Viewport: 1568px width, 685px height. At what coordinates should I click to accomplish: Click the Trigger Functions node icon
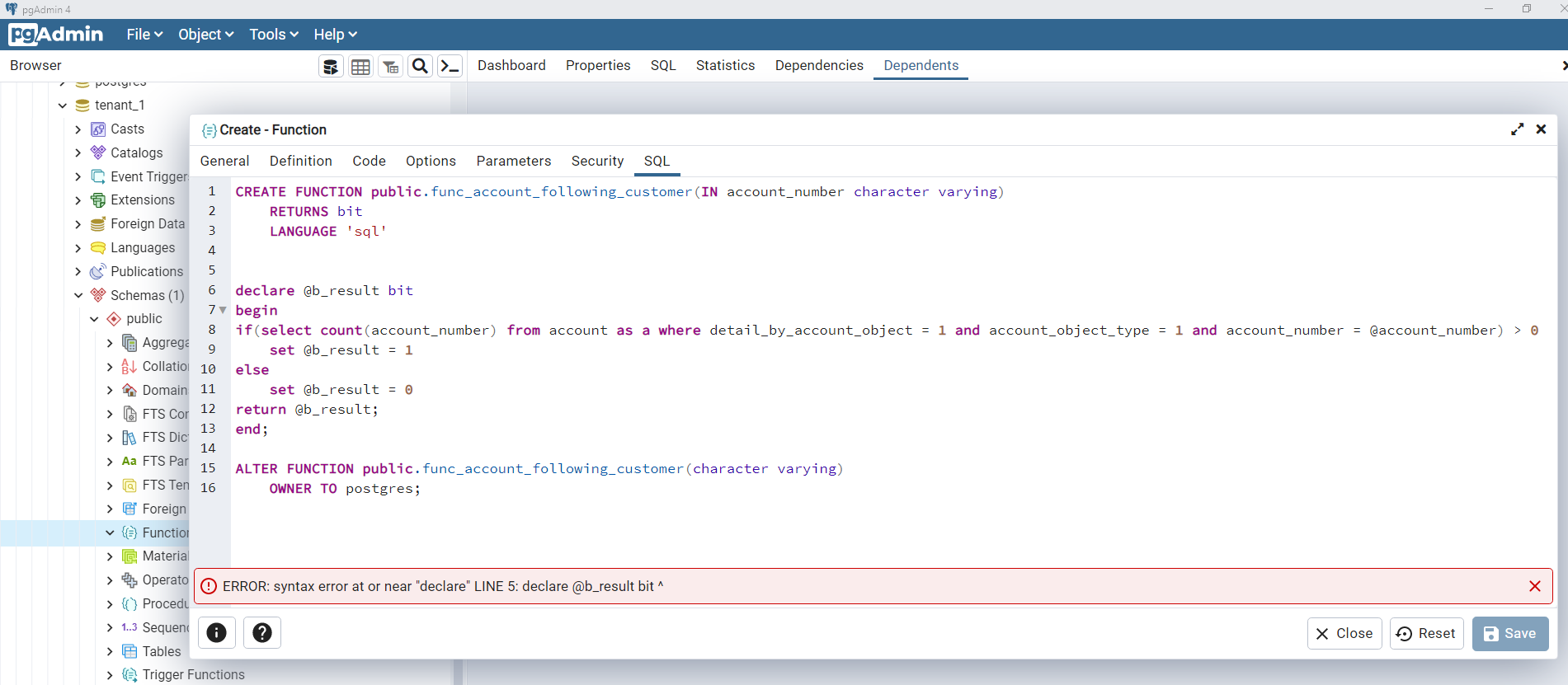(x=129, y=675)
